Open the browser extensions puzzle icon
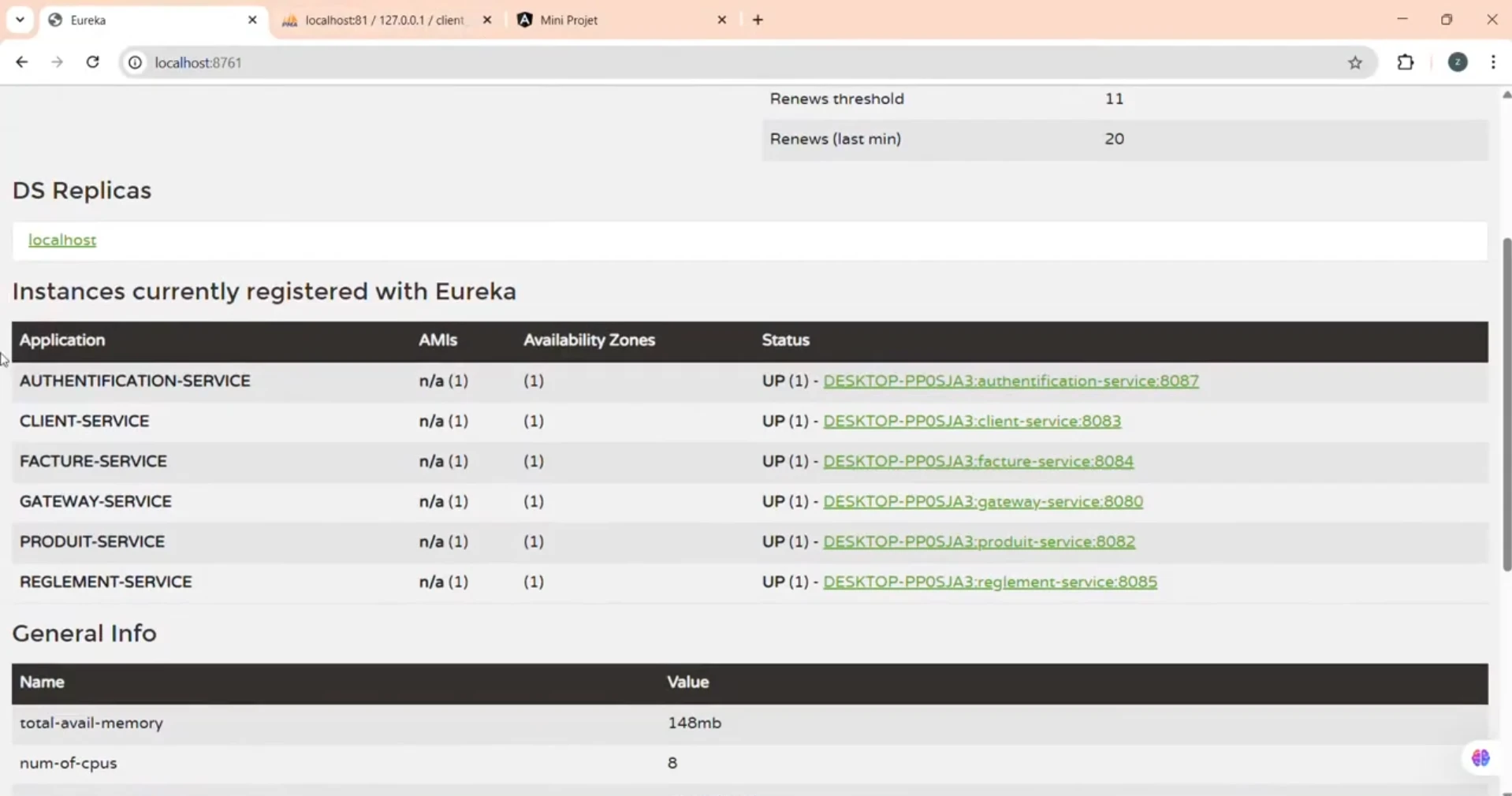The height and width of the screenshot is (796, 1512). [1407, 63]
